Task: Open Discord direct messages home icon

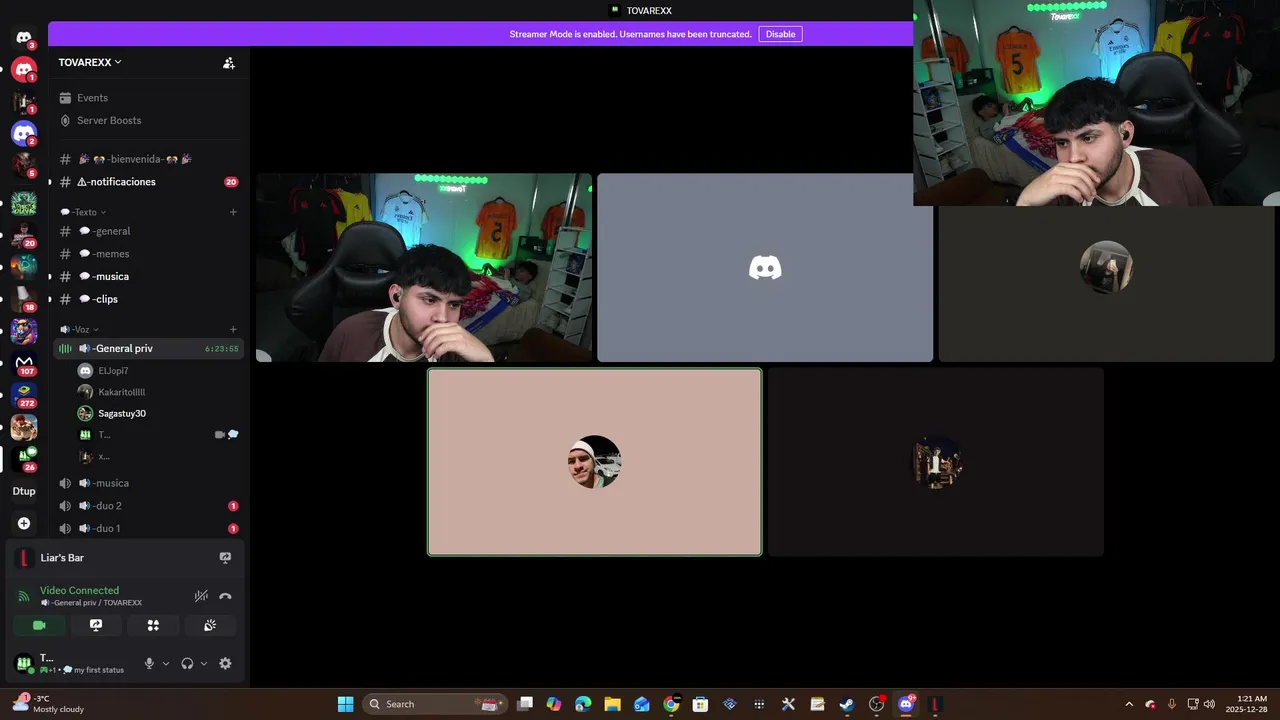Action: click(x=24, y=38)
